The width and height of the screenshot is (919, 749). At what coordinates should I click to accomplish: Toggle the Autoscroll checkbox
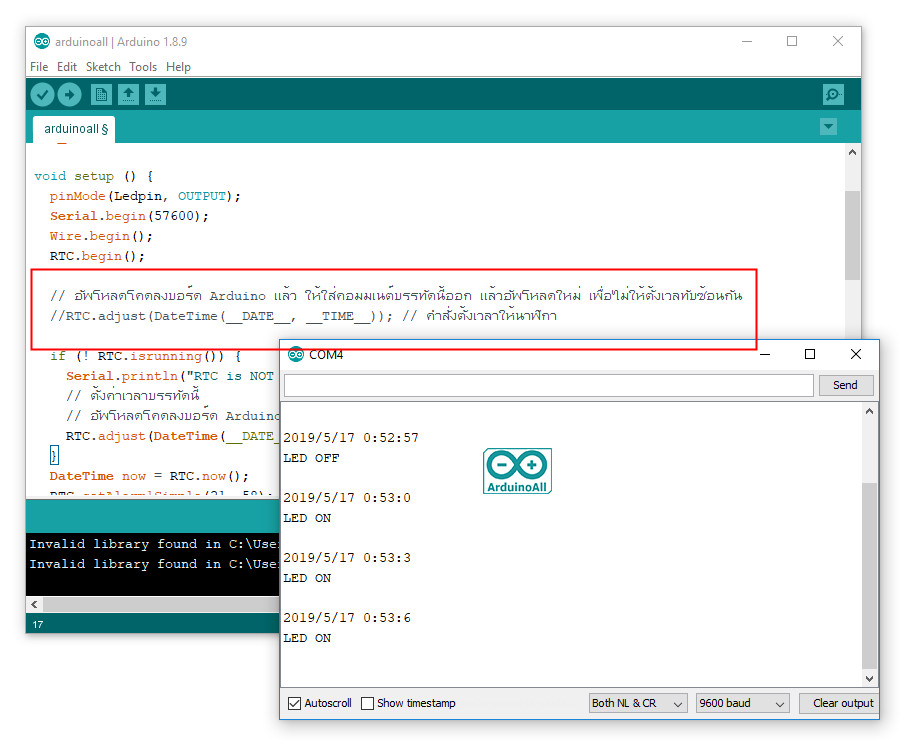pyautogui.click(x=294, y=703)
